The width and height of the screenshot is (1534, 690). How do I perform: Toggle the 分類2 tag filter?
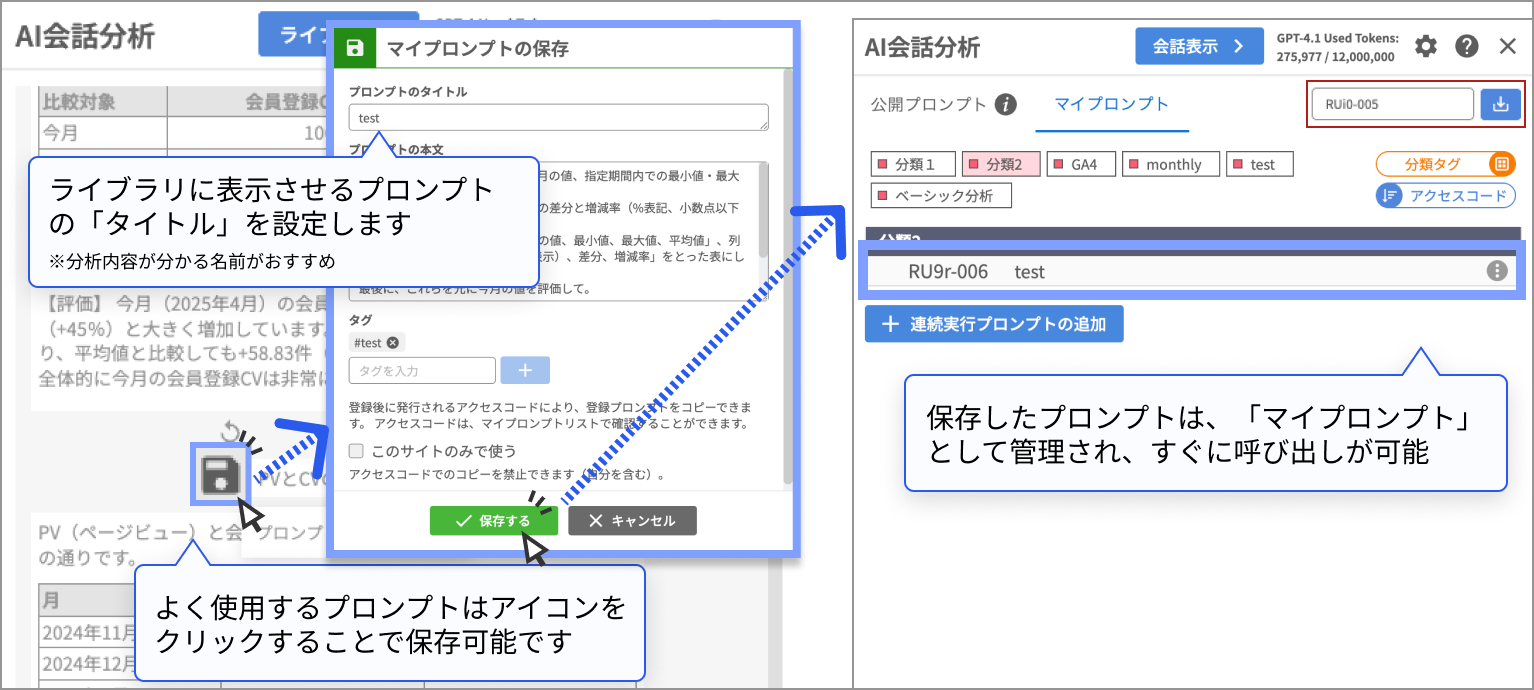coord(1000,165)
